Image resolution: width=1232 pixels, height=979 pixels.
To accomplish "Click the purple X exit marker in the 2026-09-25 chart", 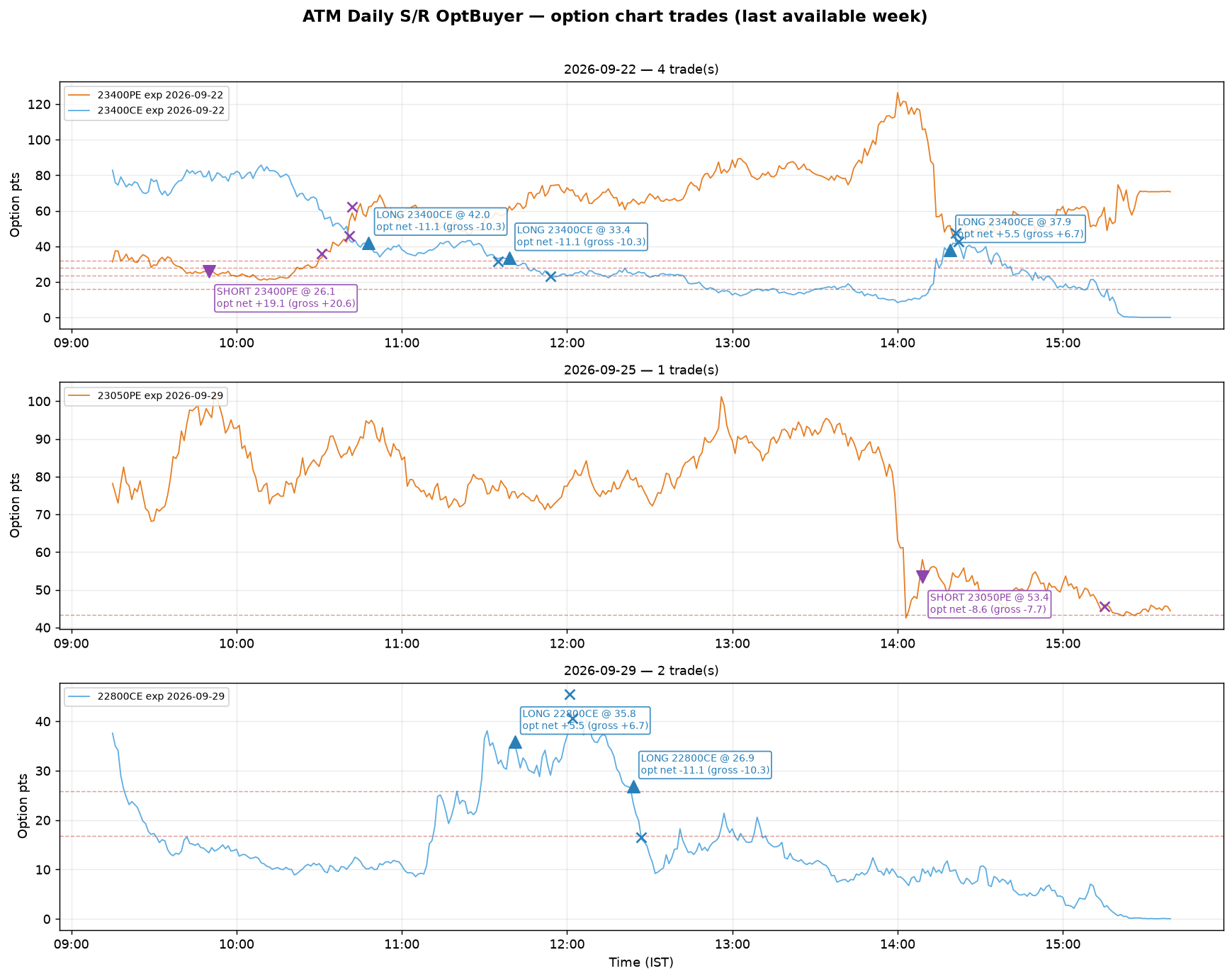I will click(x=1104, y=606).
